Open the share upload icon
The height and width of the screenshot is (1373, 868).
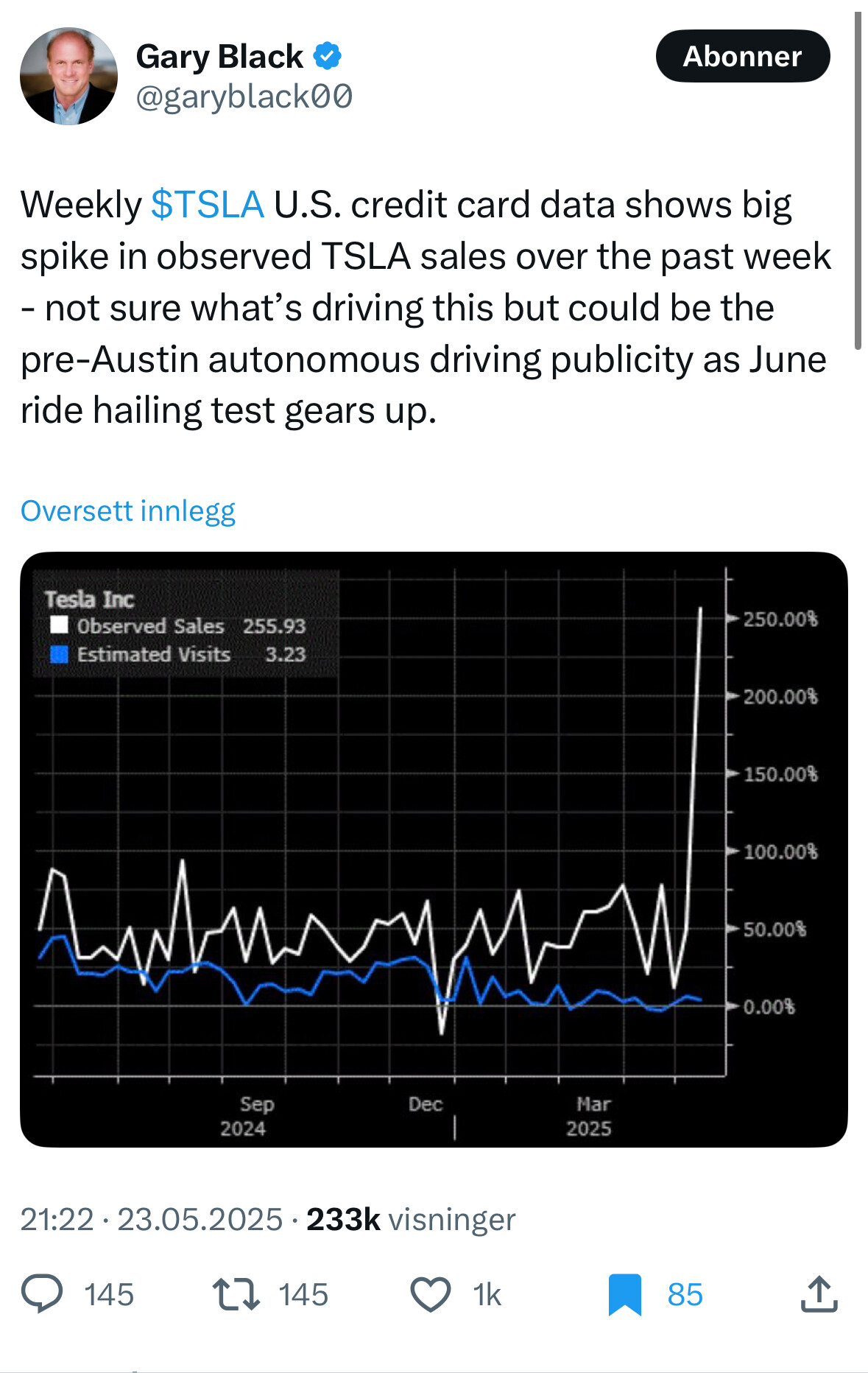tap(819, 1294)
